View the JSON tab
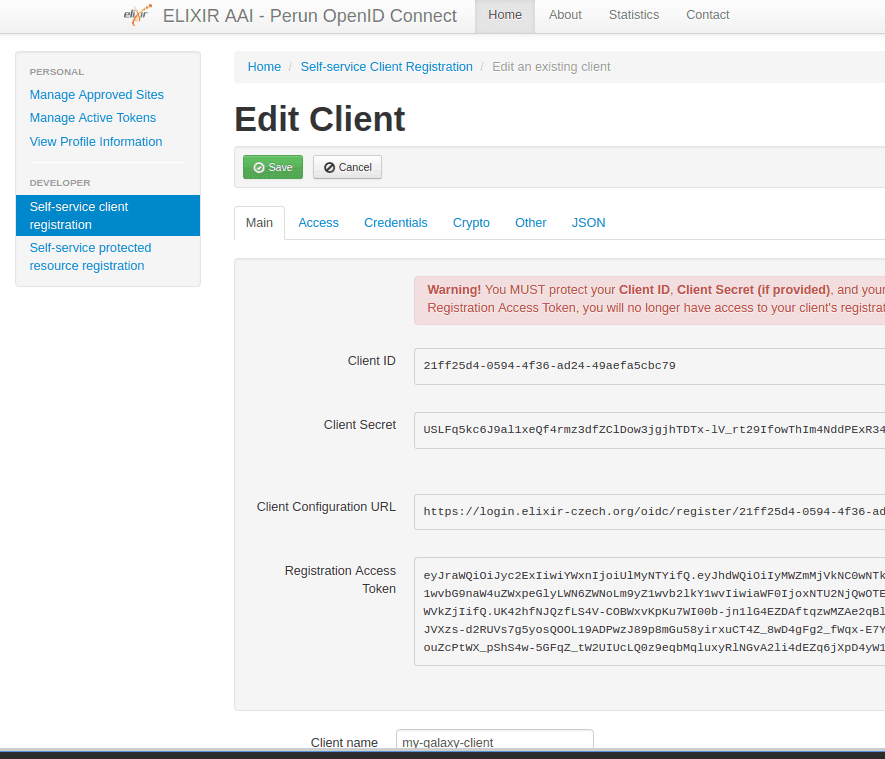 click(588, 223)
